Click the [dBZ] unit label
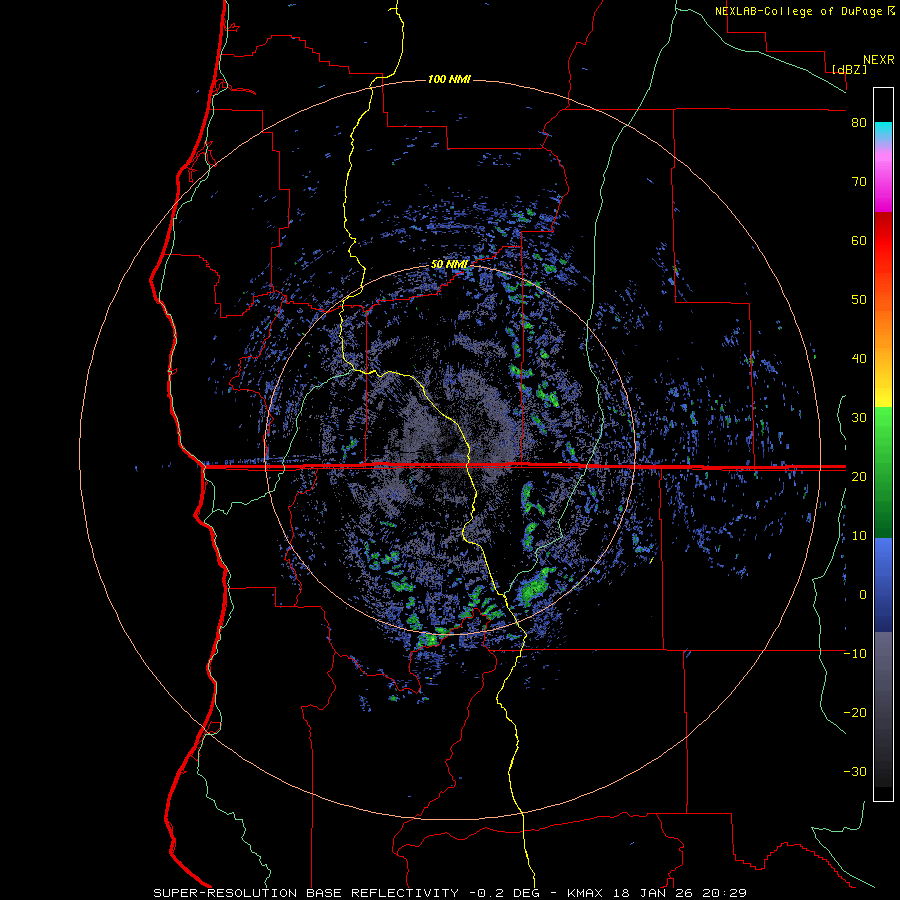Screen dimensions: 900x900 pyautogui.click(x=849, y=69)
